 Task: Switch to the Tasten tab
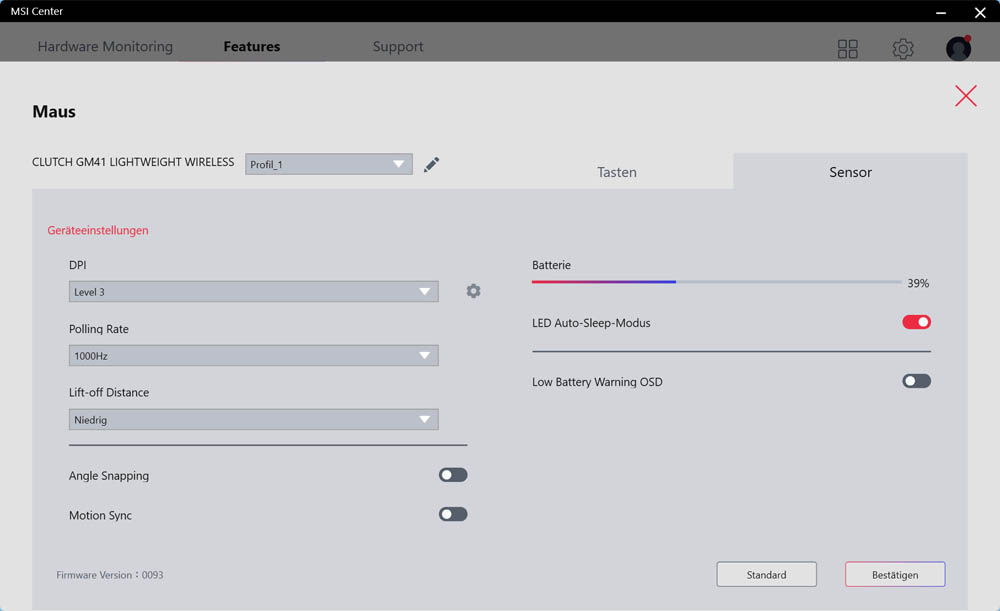click(x=617, y=172)
